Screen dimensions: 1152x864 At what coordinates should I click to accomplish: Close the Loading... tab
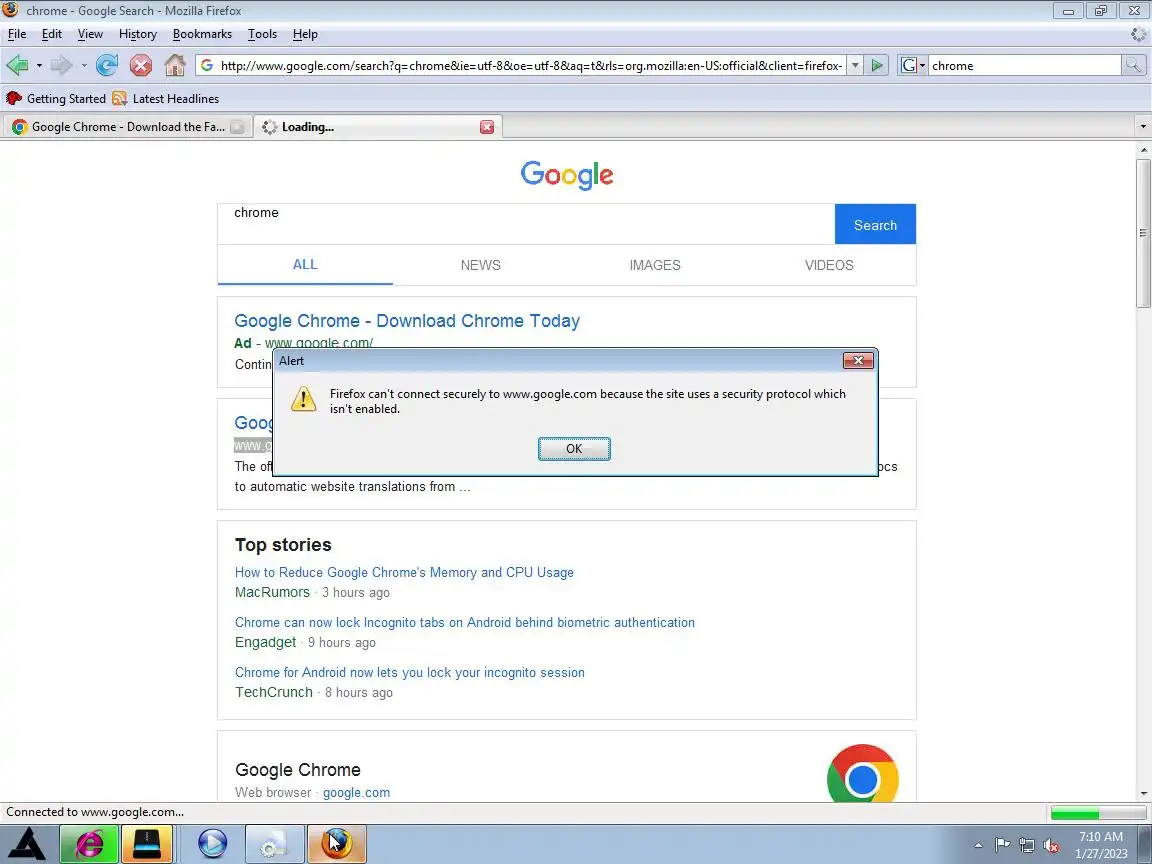click(487, 127)
